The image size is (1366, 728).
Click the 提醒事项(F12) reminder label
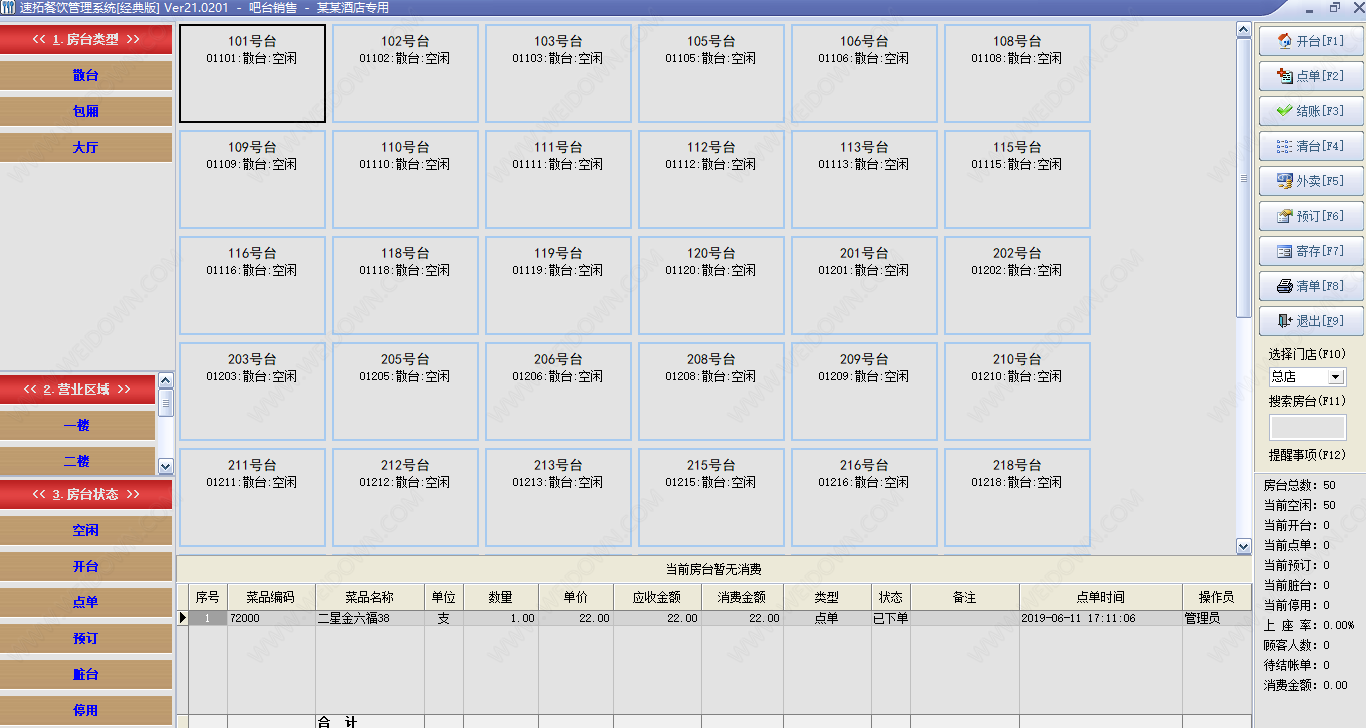point(1308,455)
